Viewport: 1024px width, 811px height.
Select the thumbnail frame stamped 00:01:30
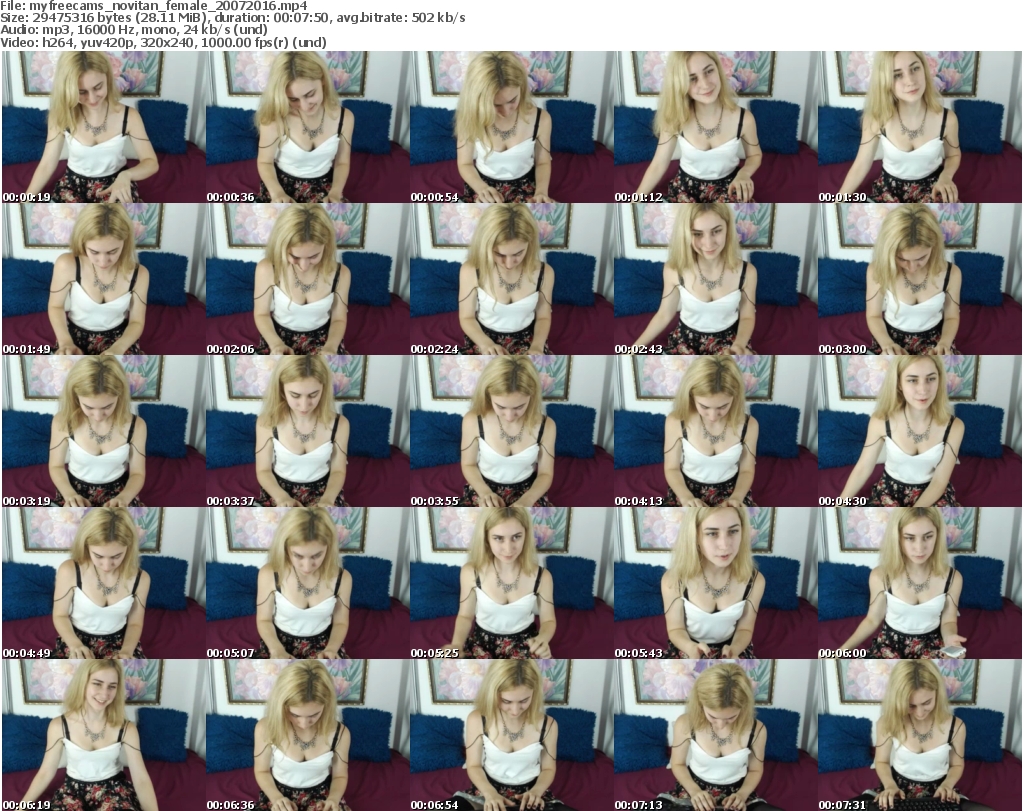coord(920,127)
